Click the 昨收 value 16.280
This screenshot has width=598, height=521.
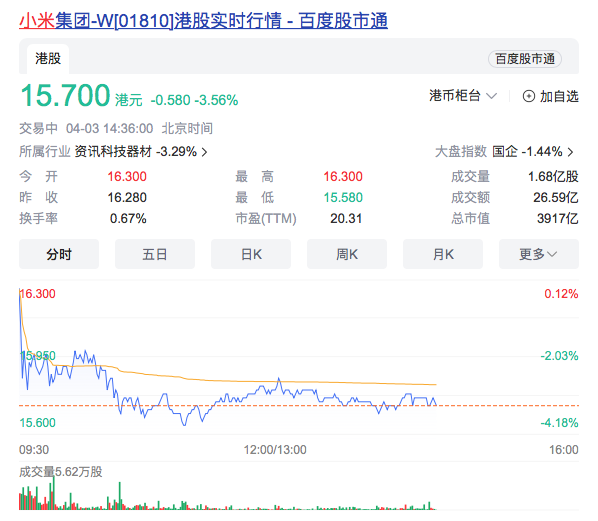(127, 198)
